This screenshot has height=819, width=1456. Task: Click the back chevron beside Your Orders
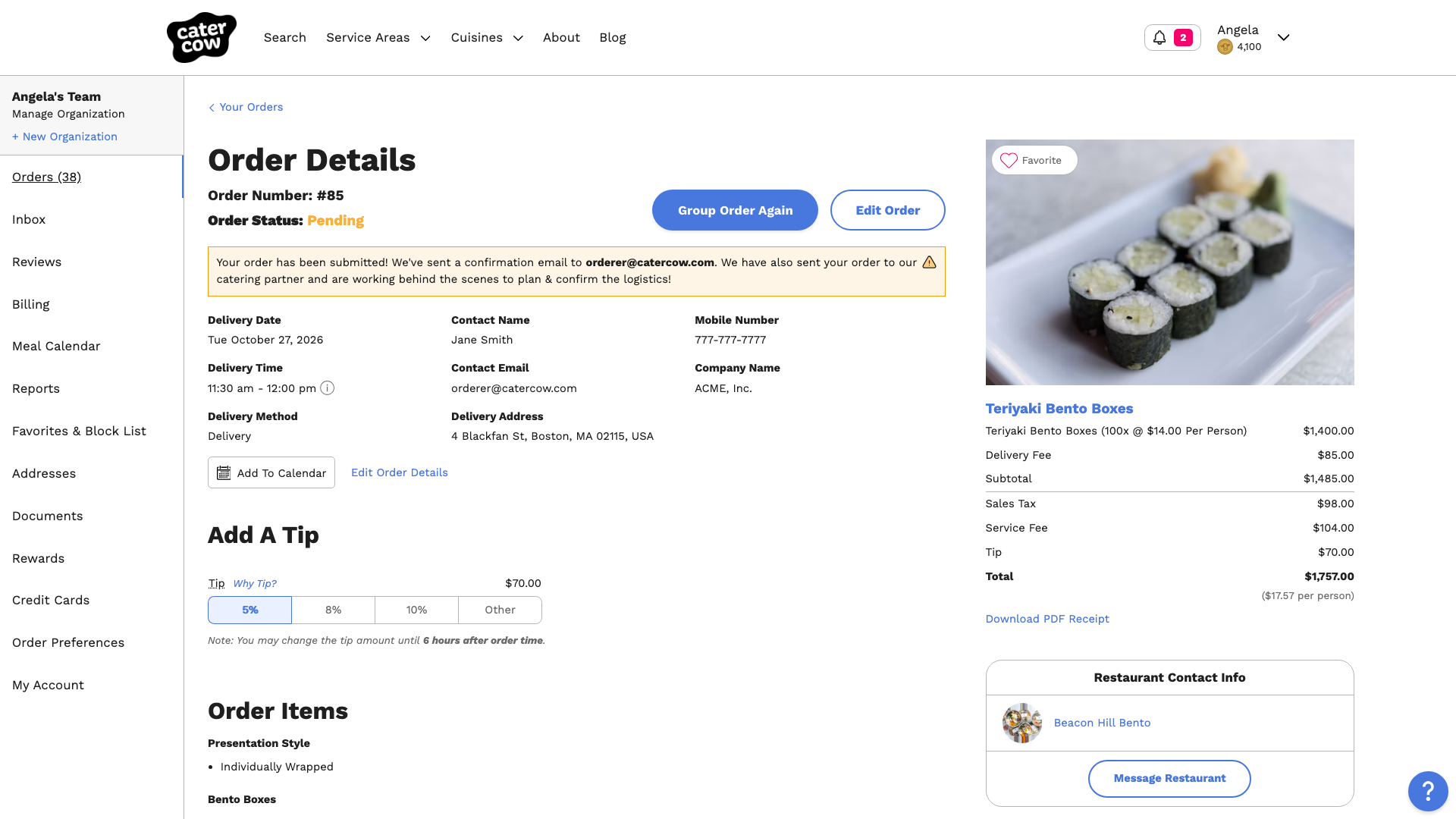pyautogui.click(x=212, y=108)
